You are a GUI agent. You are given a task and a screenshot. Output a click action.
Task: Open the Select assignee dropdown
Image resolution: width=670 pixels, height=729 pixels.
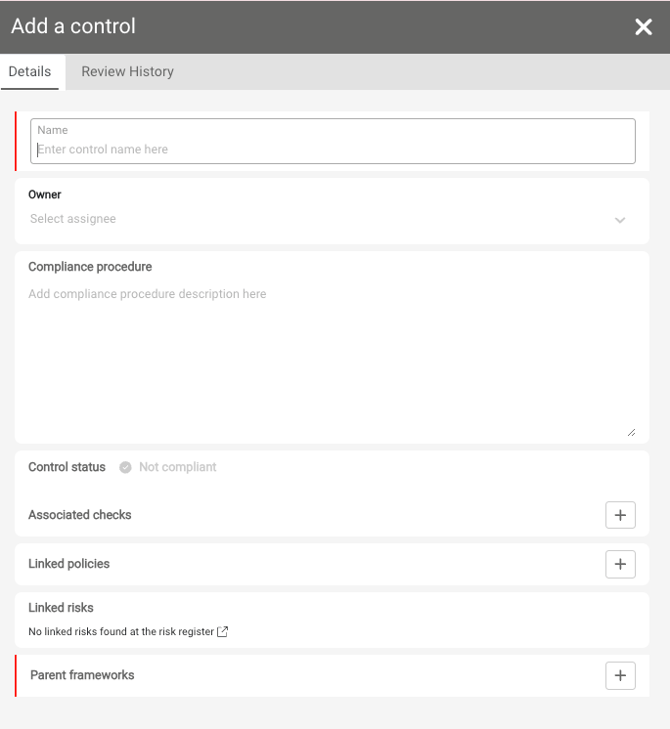click(x=320, y=219)
